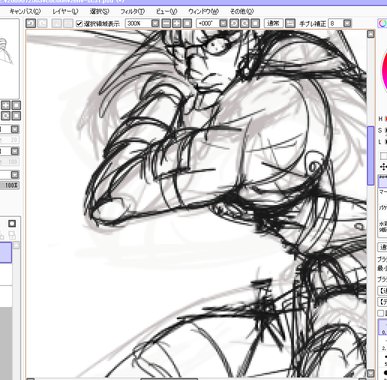Open the rotation angle dropdown arrow
This screenshot has height=380, width=387.
223,23
